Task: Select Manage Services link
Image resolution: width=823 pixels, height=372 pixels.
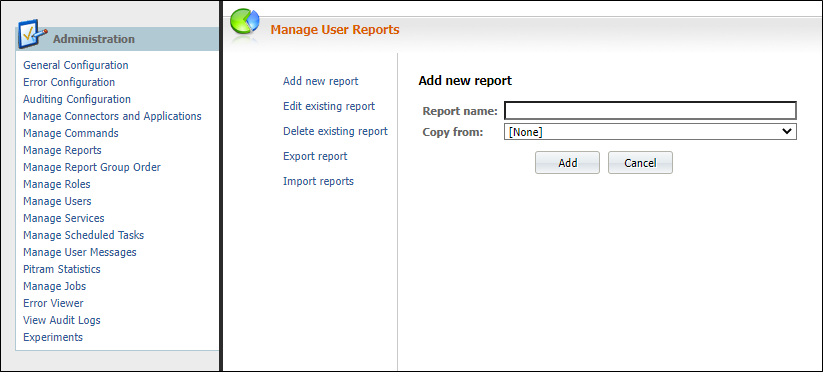Action: pyautogui.click(x=64, y=218)
